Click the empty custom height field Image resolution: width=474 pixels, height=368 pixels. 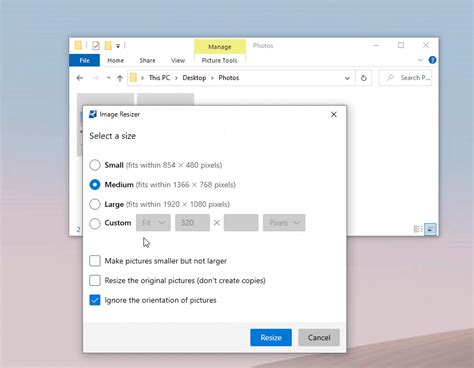[241, 223]
